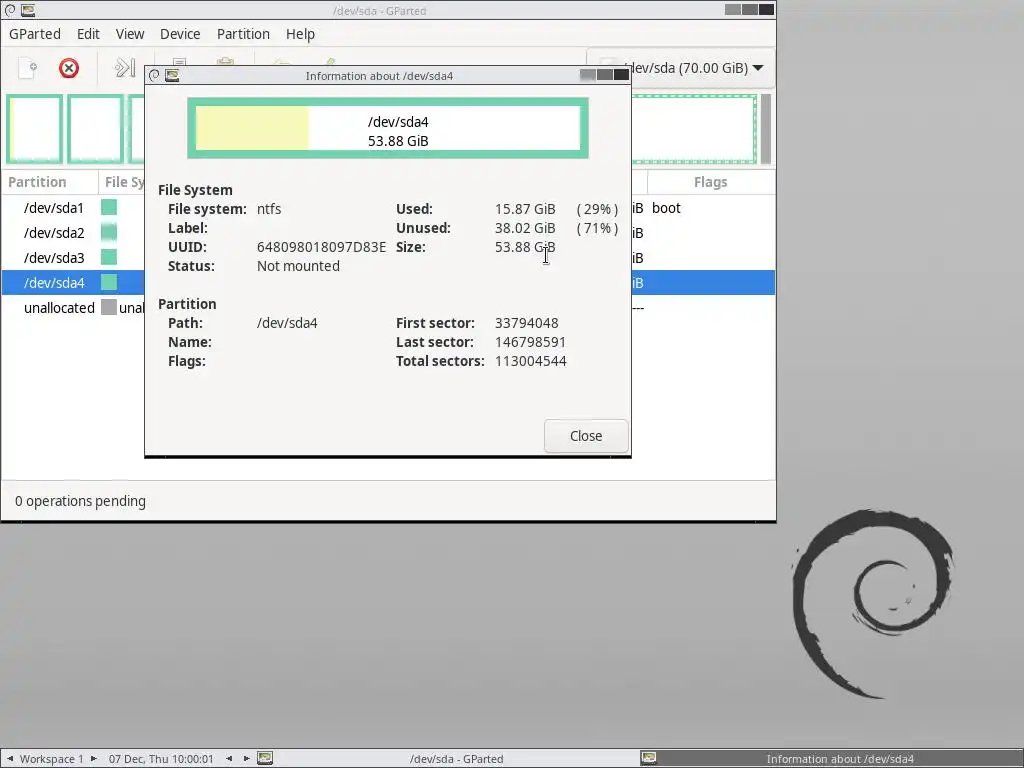Open the Device menu
The width and height of the screenshot is (1024, 768).
point(180,34)
